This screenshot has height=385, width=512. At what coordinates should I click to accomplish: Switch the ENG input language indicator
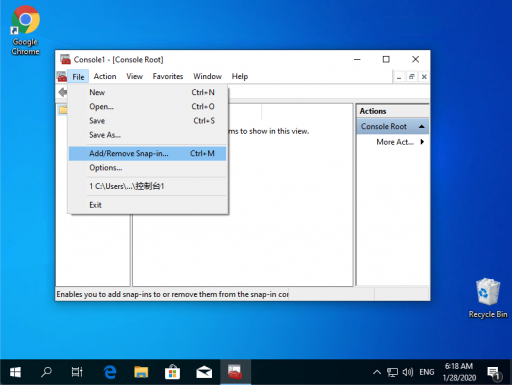click(x=427, y=372)
